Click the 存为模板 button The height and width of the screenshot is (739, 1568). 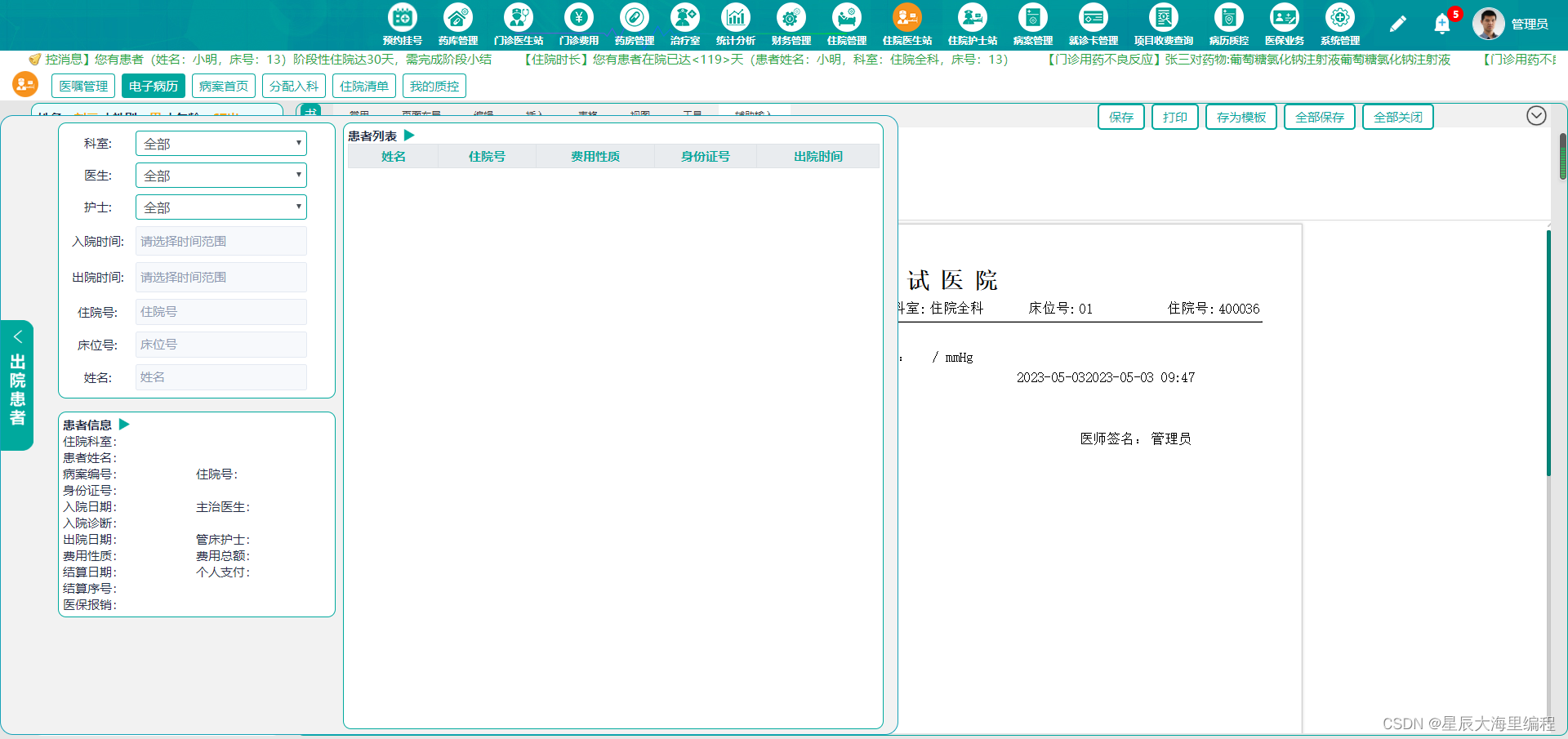click(x=1241, y=117)
